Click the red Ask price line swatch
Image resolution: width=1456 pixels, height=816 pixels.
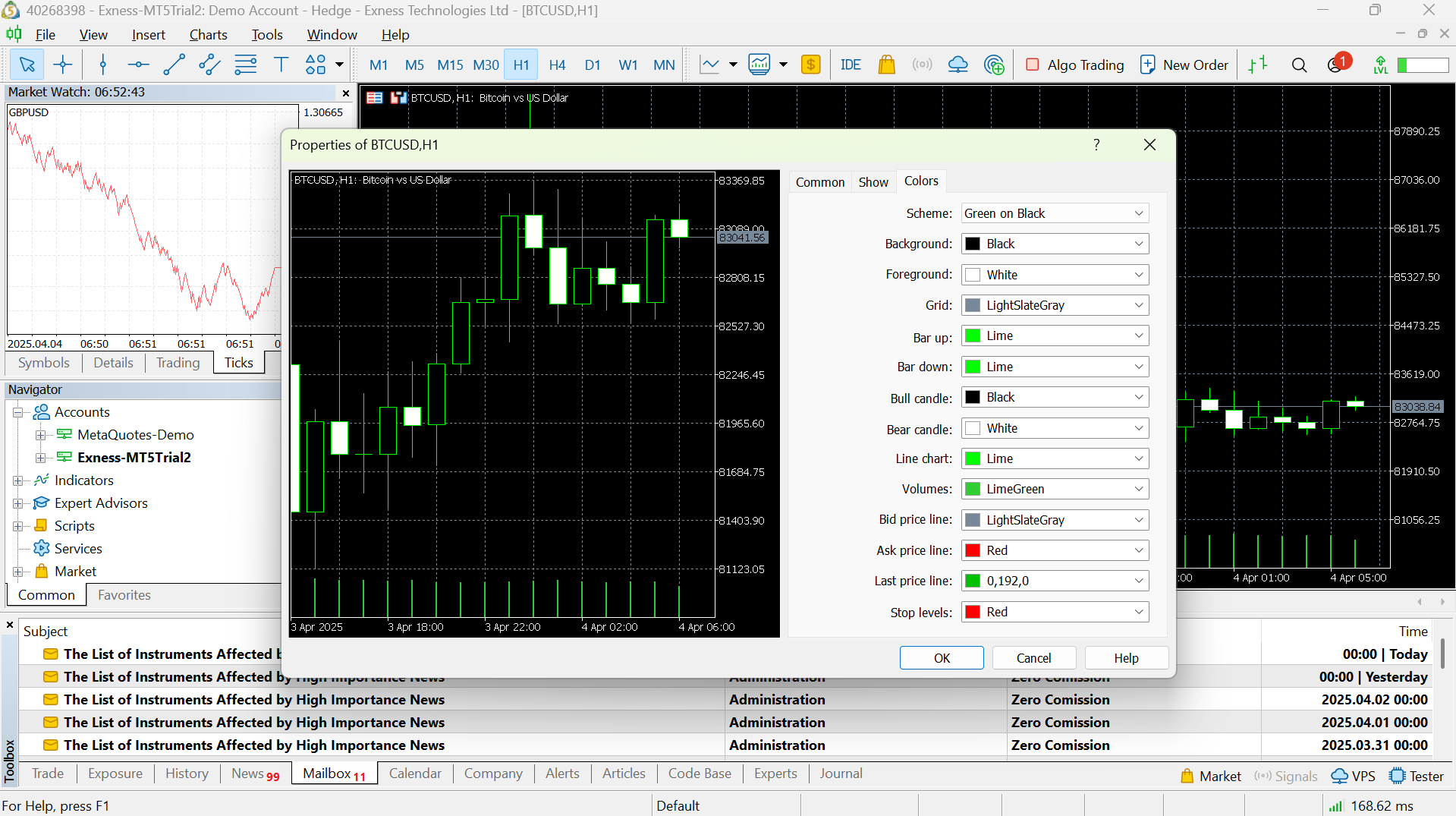(973, 550)
